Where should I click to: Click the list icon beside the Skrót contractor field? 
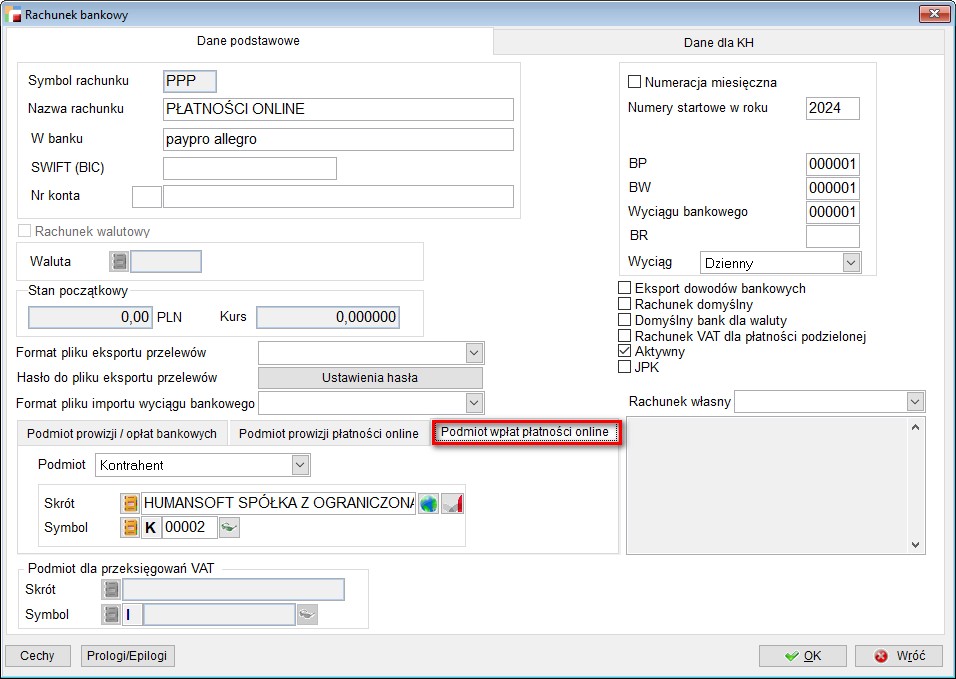pyautogui.click(x=130, y=503)
